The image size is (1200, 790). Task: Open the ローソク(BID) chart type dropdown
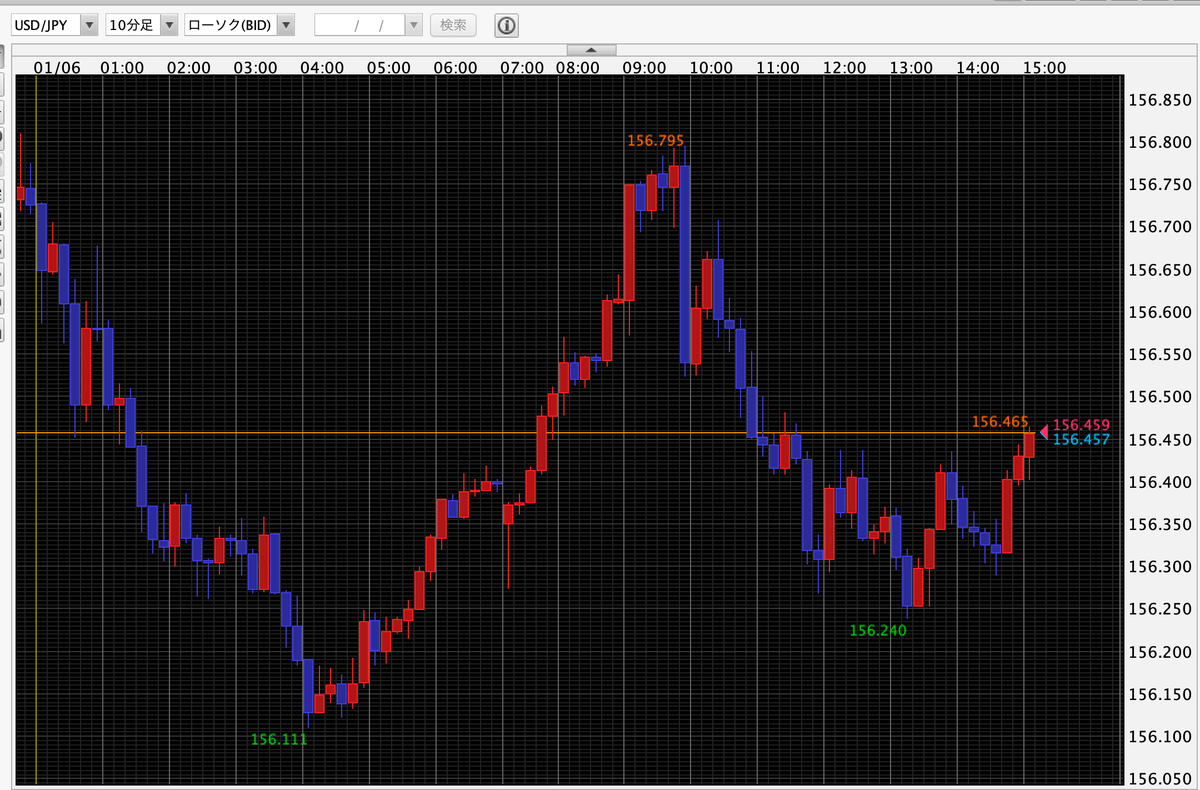pyautogui.click(x=286, y=25)
